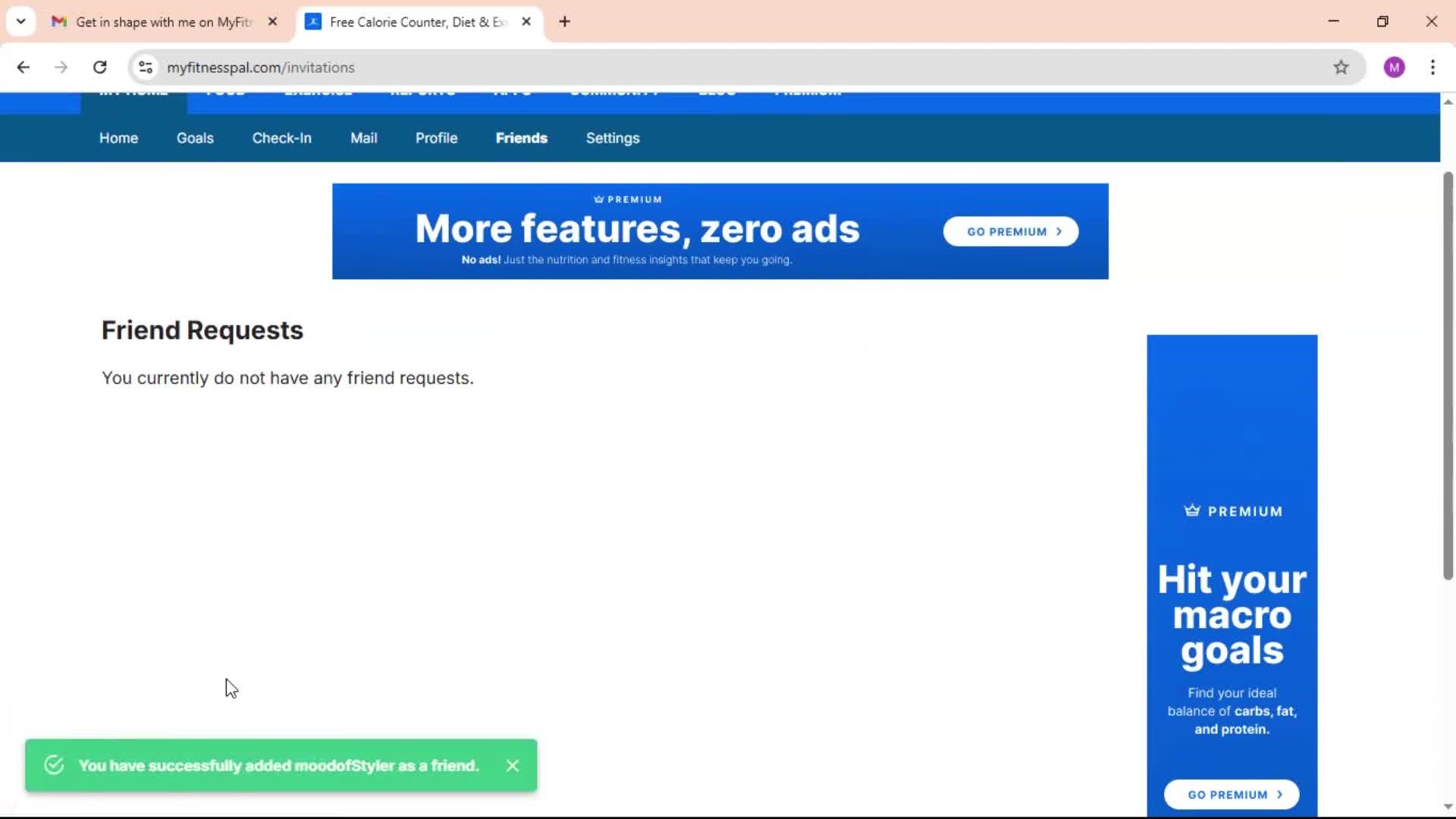Click Go Premium in the sidebar ad
This screenshot has width=1456, height=819.
[1232, 794]
